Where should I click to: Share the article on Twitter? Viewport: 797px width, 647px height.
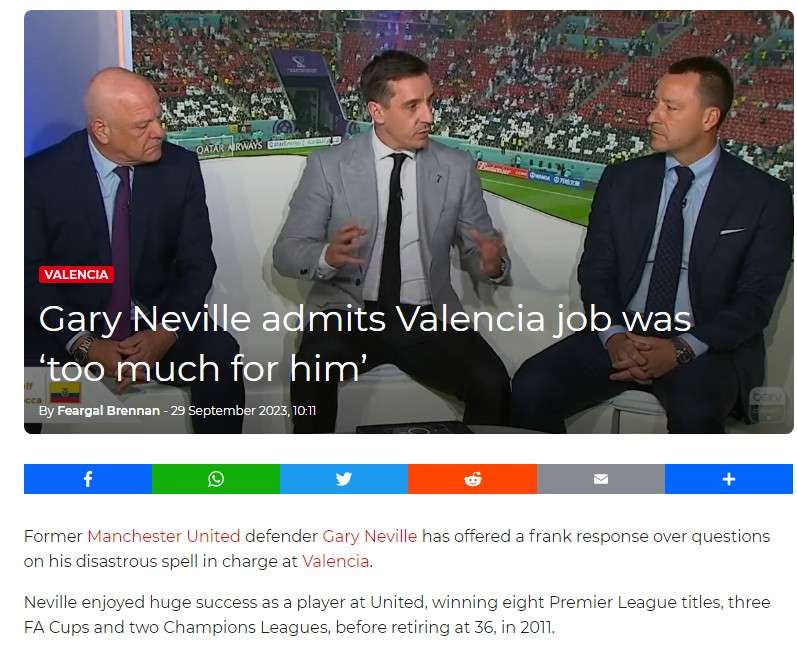[x=344, y=479]
